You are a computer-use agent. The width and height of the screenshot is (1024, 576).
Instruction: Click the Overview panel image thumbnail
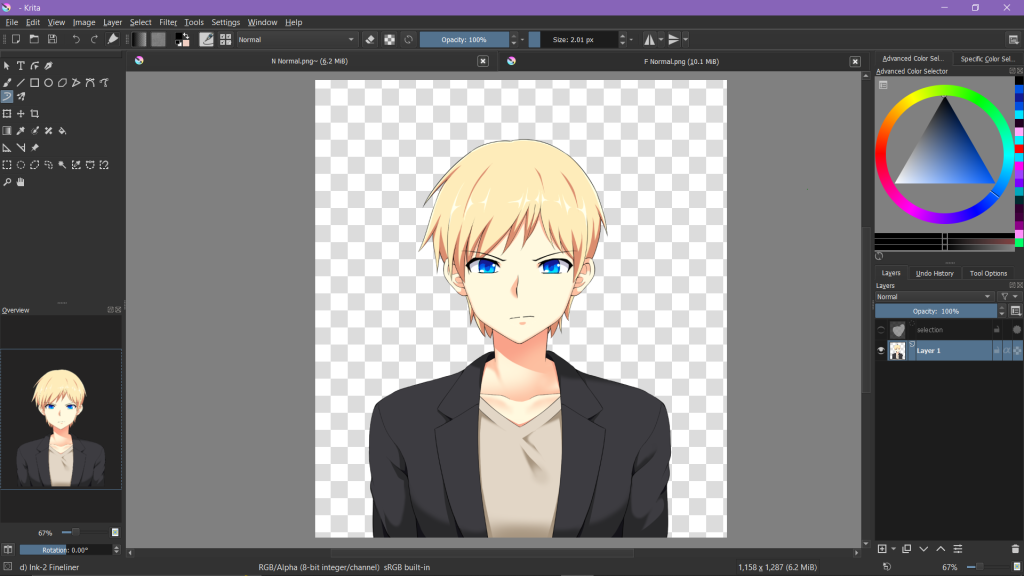click(x=61, y=418)
